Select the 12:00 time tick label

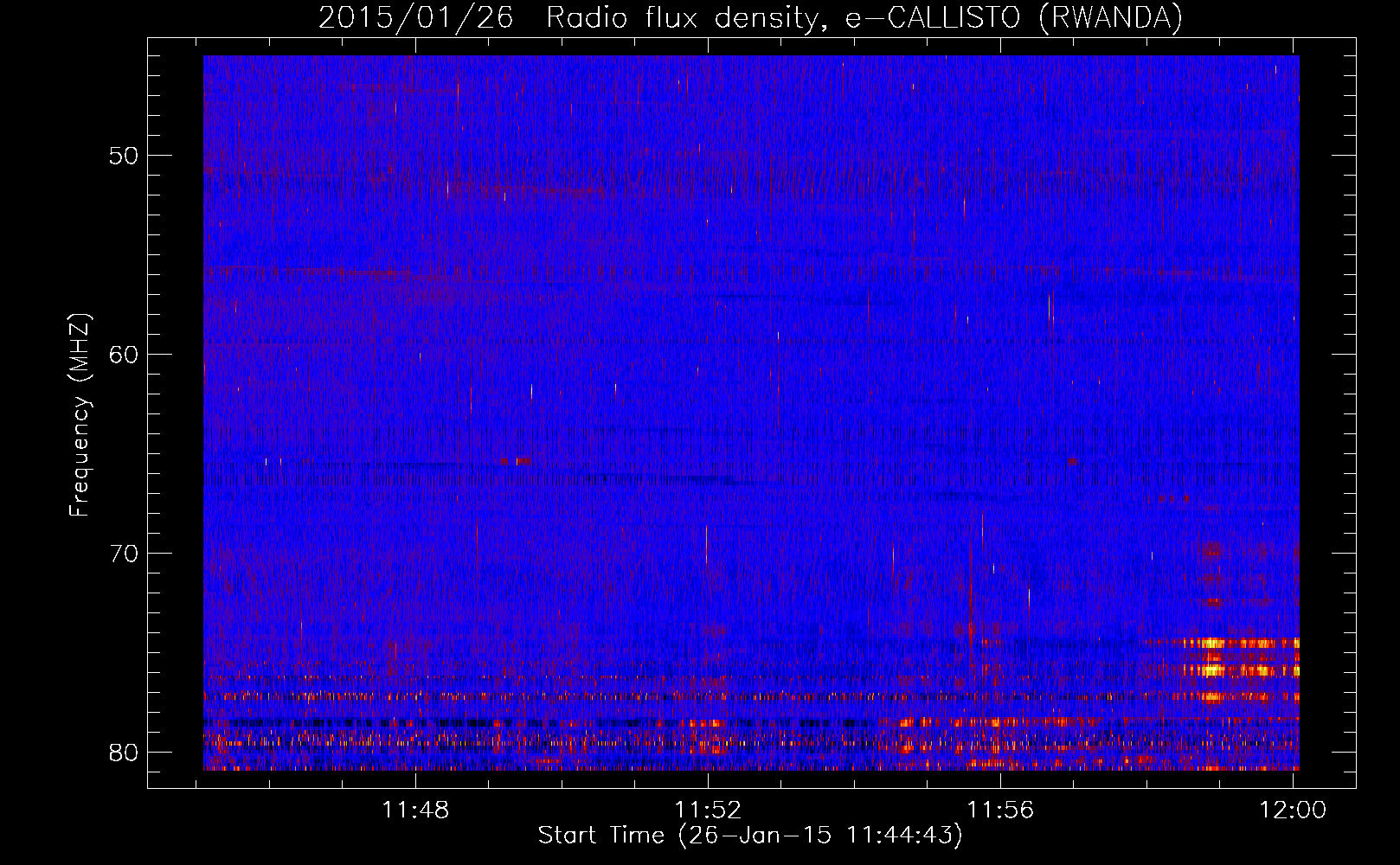1293,811
